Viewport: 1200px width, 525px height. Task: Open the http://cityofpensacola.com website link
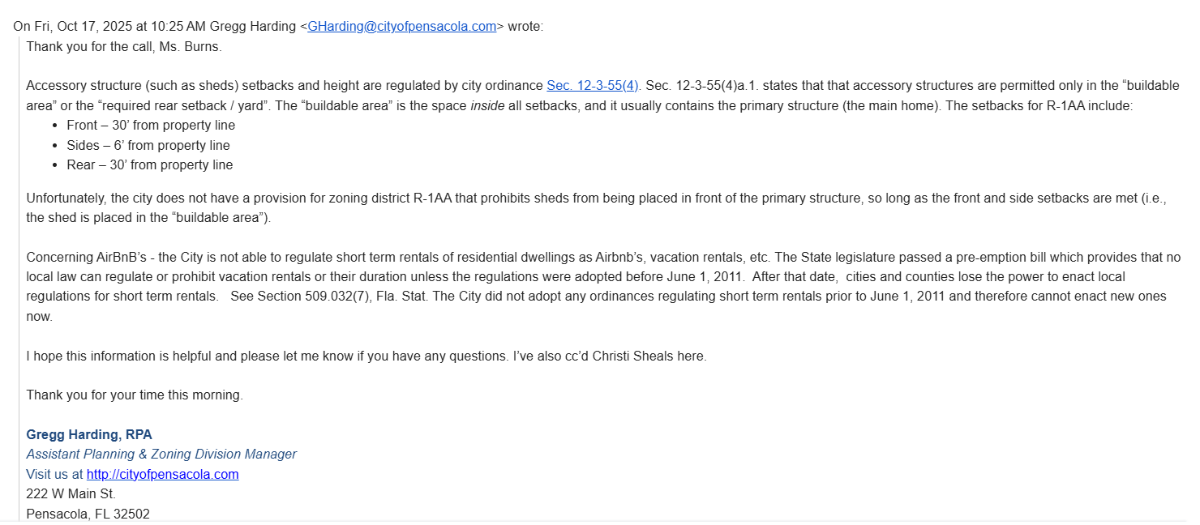162,474
